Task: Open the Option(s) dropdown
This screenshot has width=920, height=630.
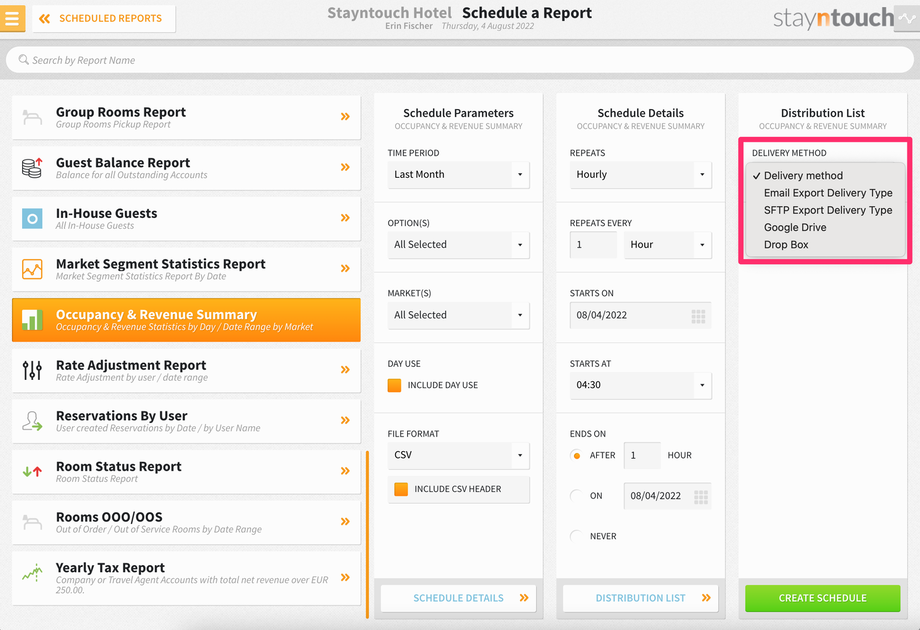Action: pos(458,245)
